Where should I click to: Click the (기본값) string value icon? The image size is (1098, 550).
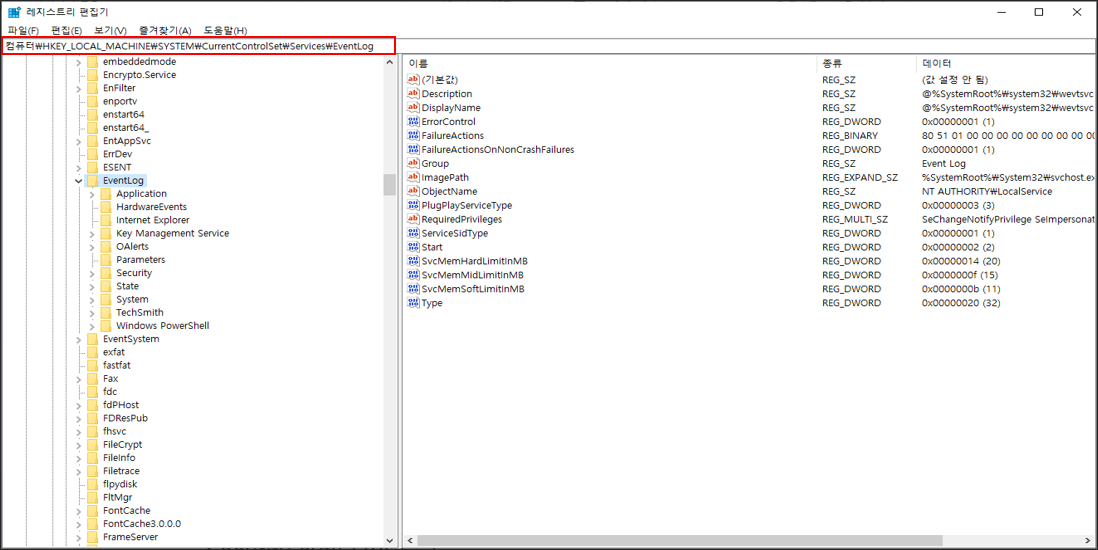tap(413, 80)
